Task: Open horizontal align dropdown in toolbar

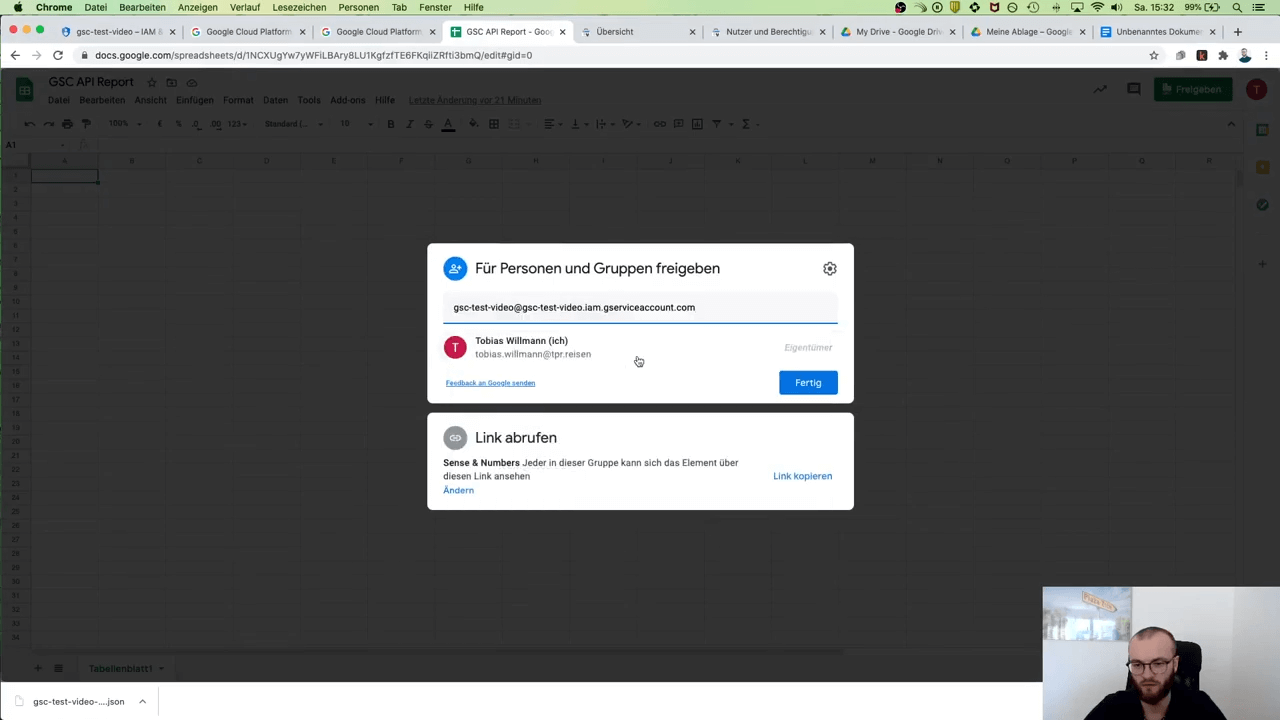Action: tap(552, 124)
